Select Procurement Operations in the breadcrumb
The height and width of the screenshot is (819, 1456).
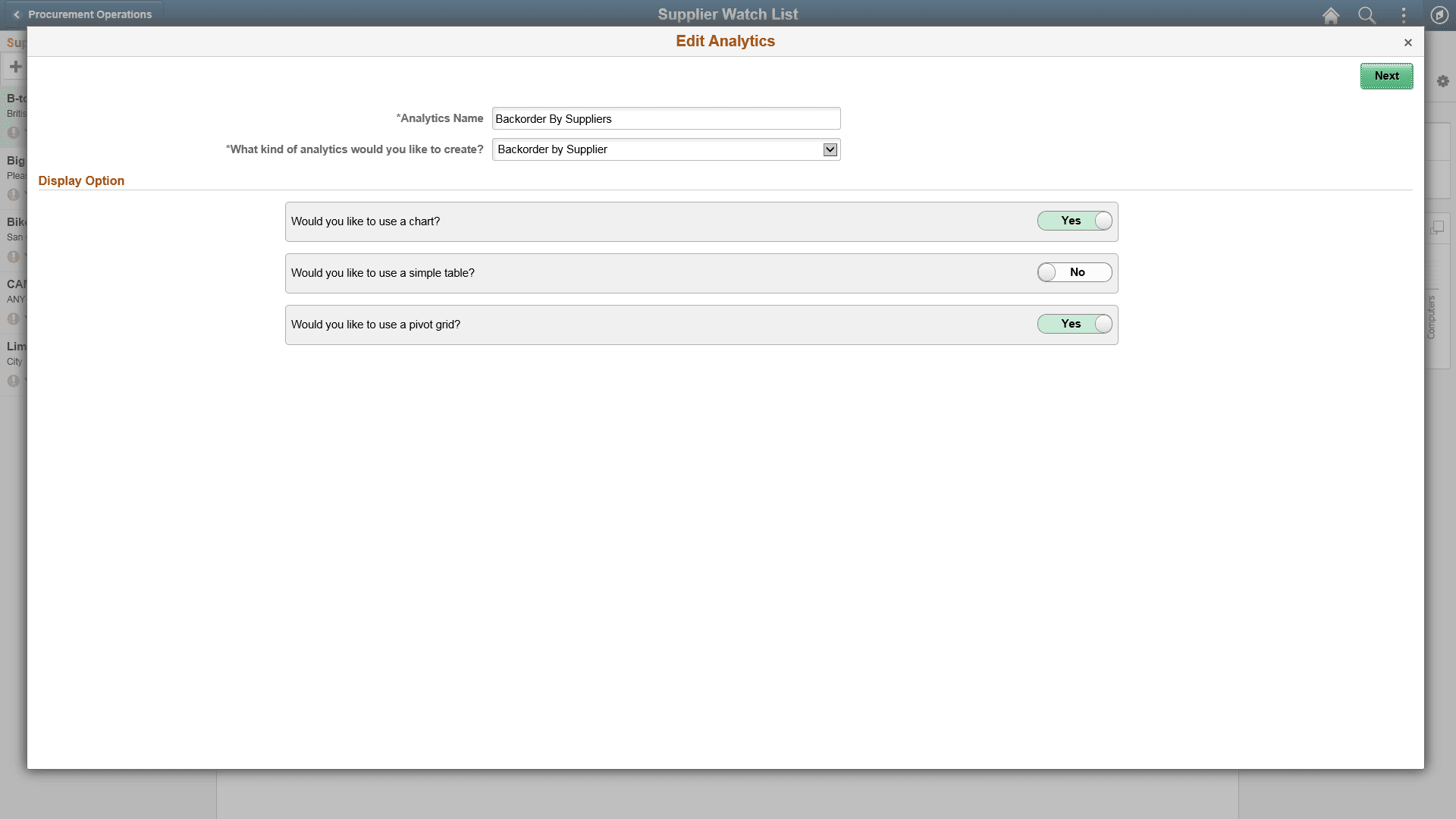pos(91,14)
